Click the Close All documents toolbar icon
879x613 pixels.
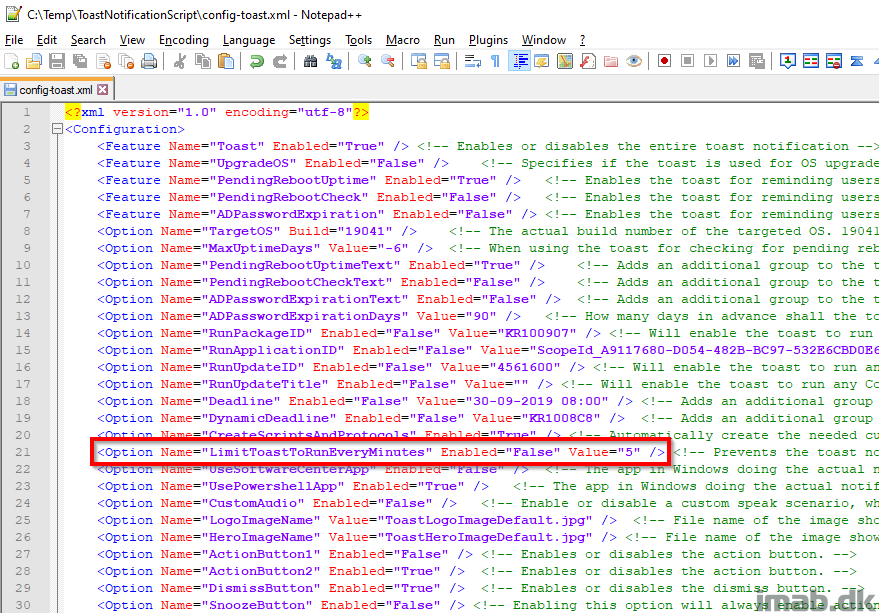[x=126, y=61]
